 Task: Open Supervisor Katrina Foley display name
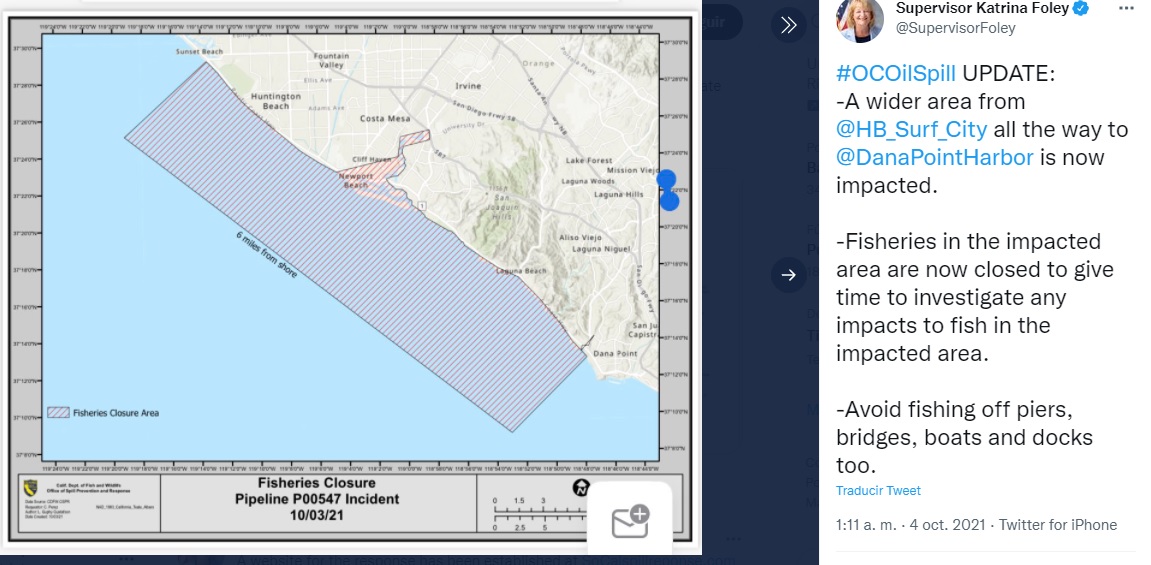tap(982, 9)
